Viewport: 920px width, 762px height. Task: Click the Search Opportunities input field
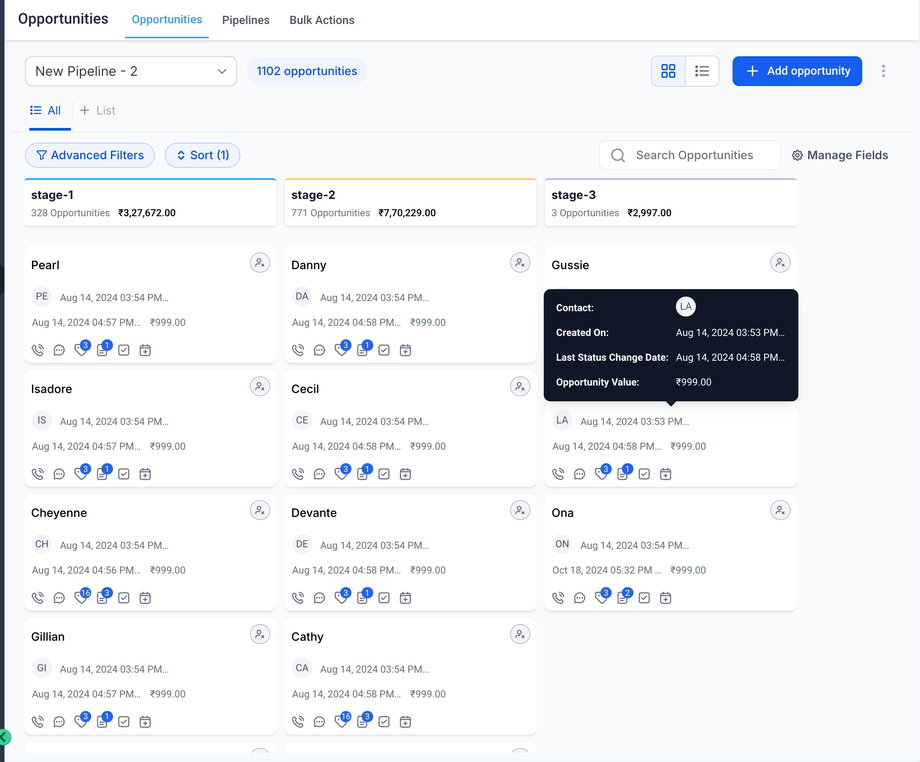tap(700, 155)
